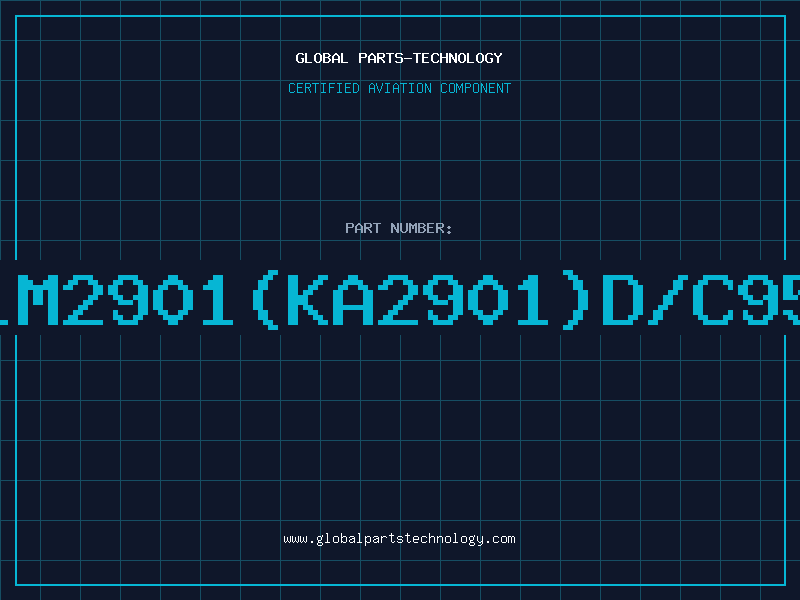Image resolution: width=800 pixels, height=600 pixels.
Task: Select the word TECHNOLOGY in heading
Action: pos(458,58)
